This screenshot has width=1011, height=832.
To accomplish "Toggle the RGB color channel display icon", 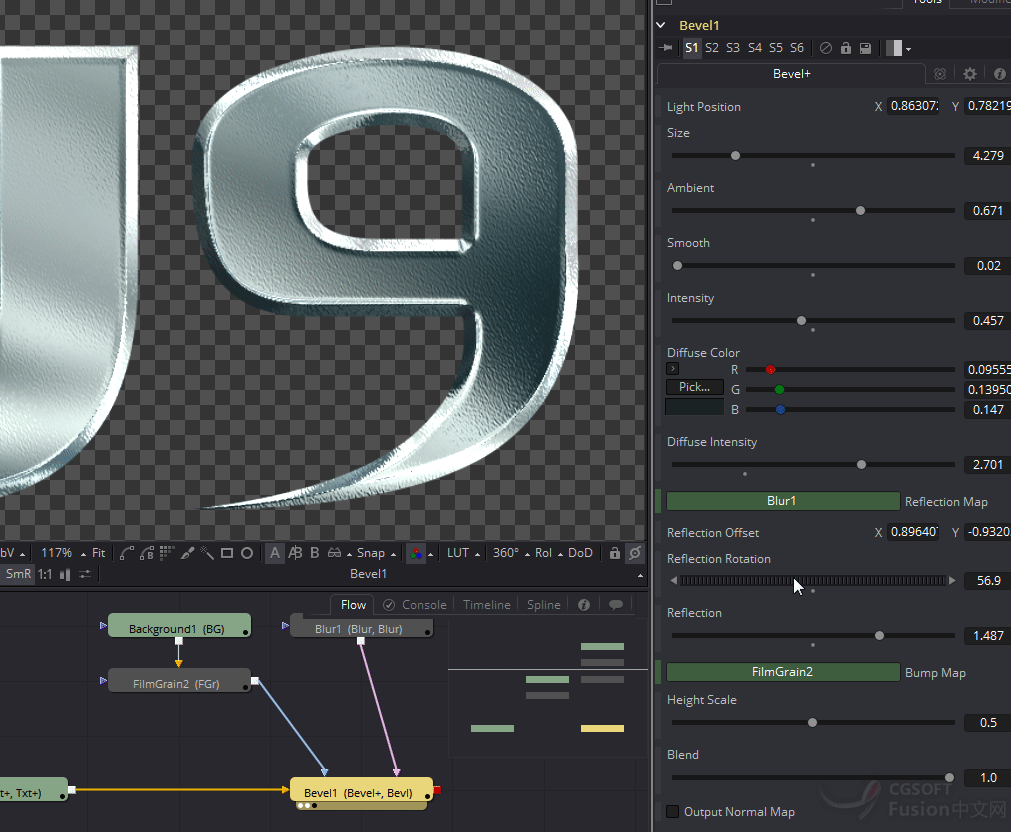I will point(416,553).
